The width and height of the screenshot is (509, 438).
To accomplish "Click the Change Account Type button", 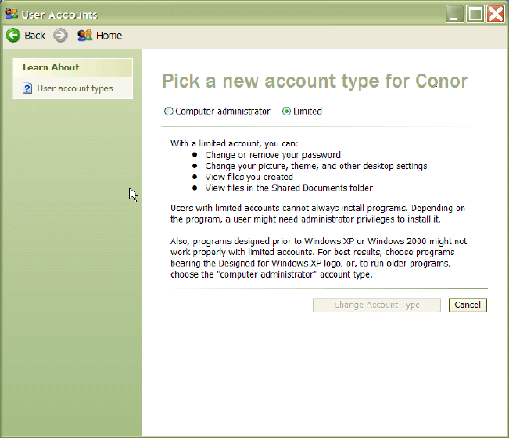I will pyautogui.click(x=377, y=305).
